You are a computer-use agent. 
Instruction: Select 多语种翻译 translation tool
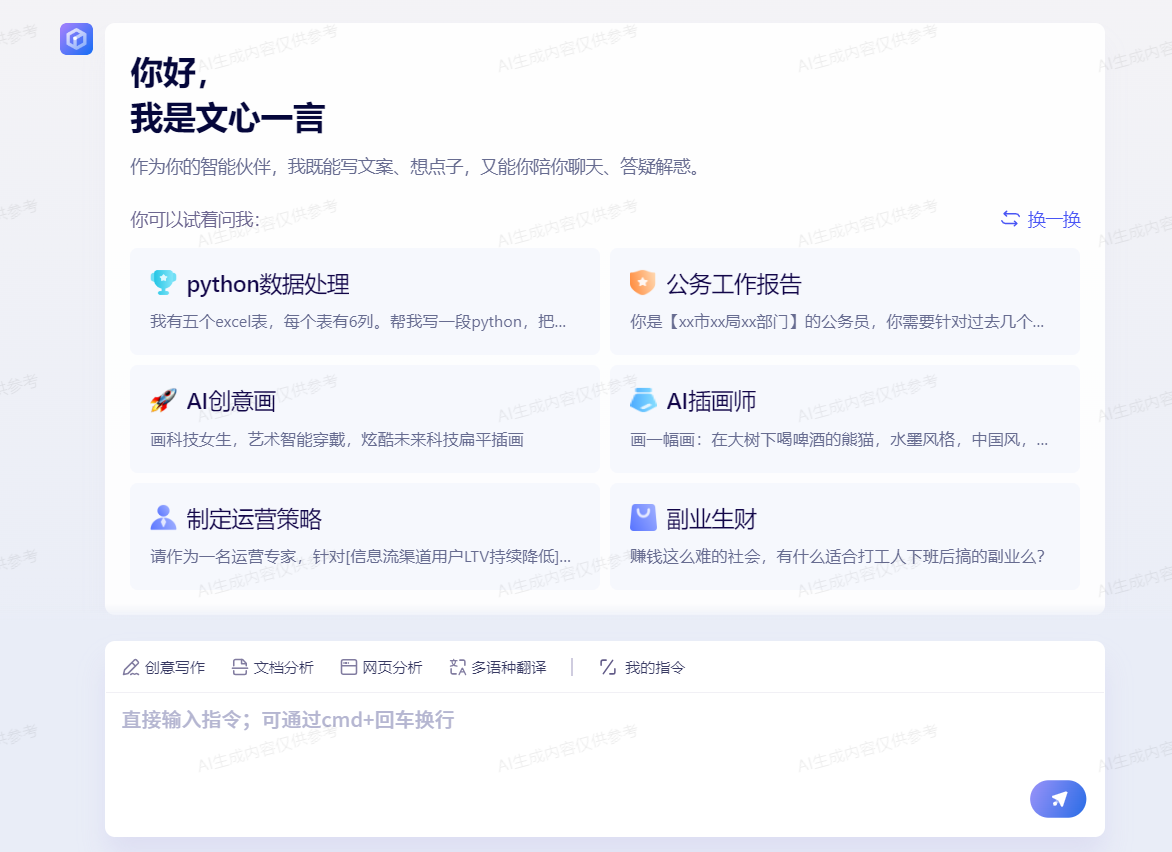point(497,667)
